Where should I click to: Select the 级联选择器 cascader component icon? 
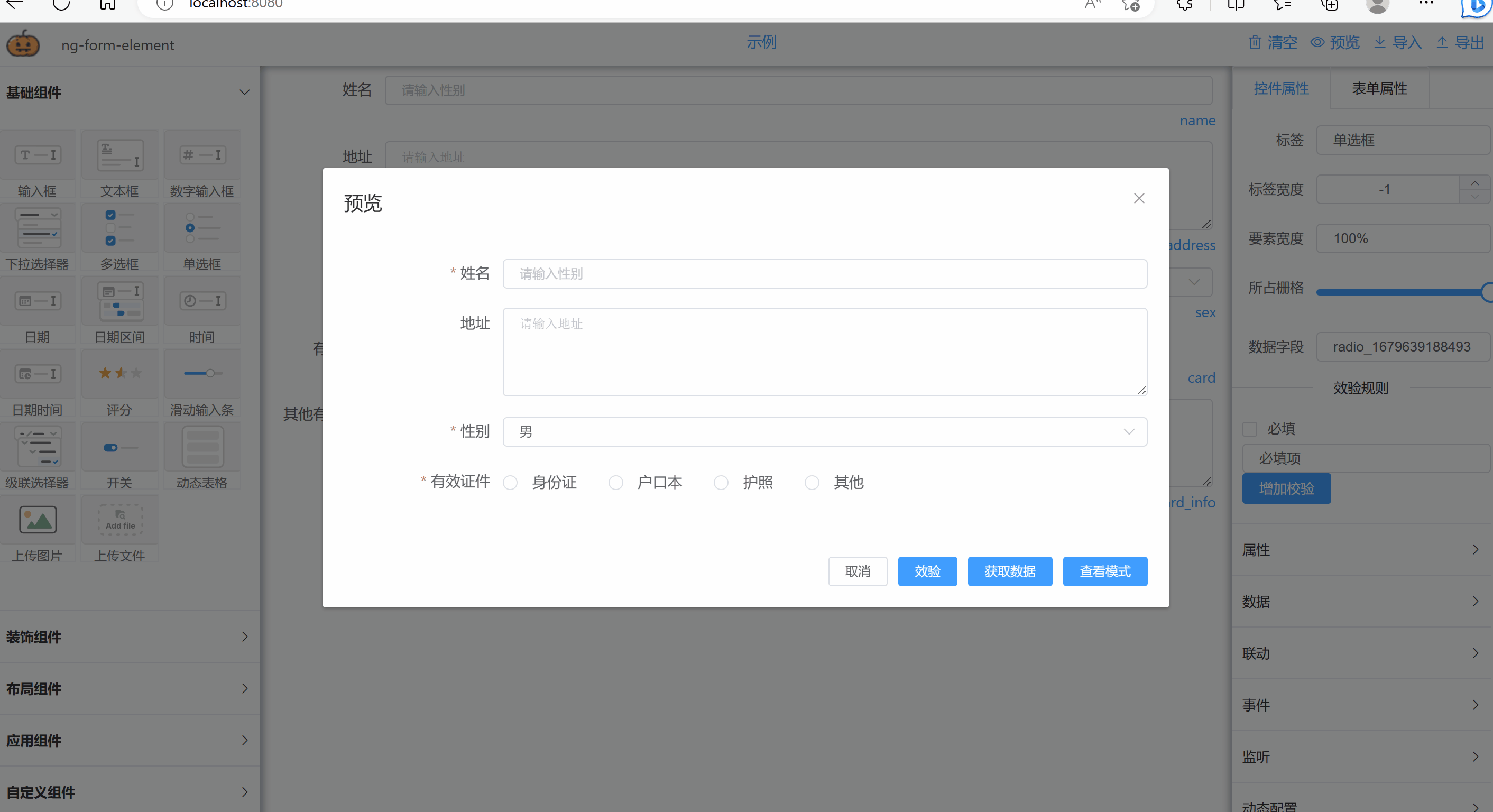pyautogui.click(x=38, y=447)
